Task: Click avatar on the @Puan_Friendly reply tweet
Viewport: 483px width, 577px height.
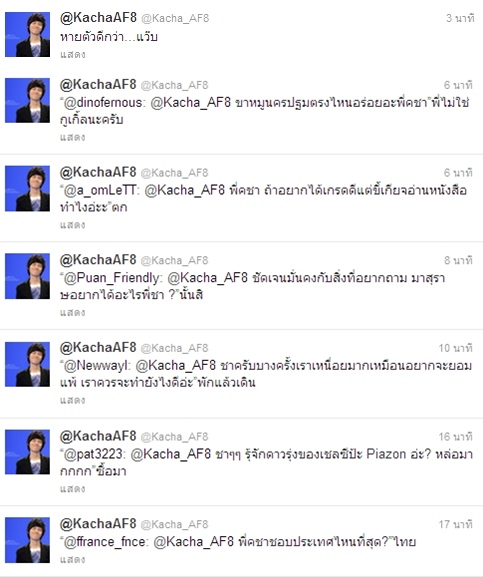Action: (27, 276)
